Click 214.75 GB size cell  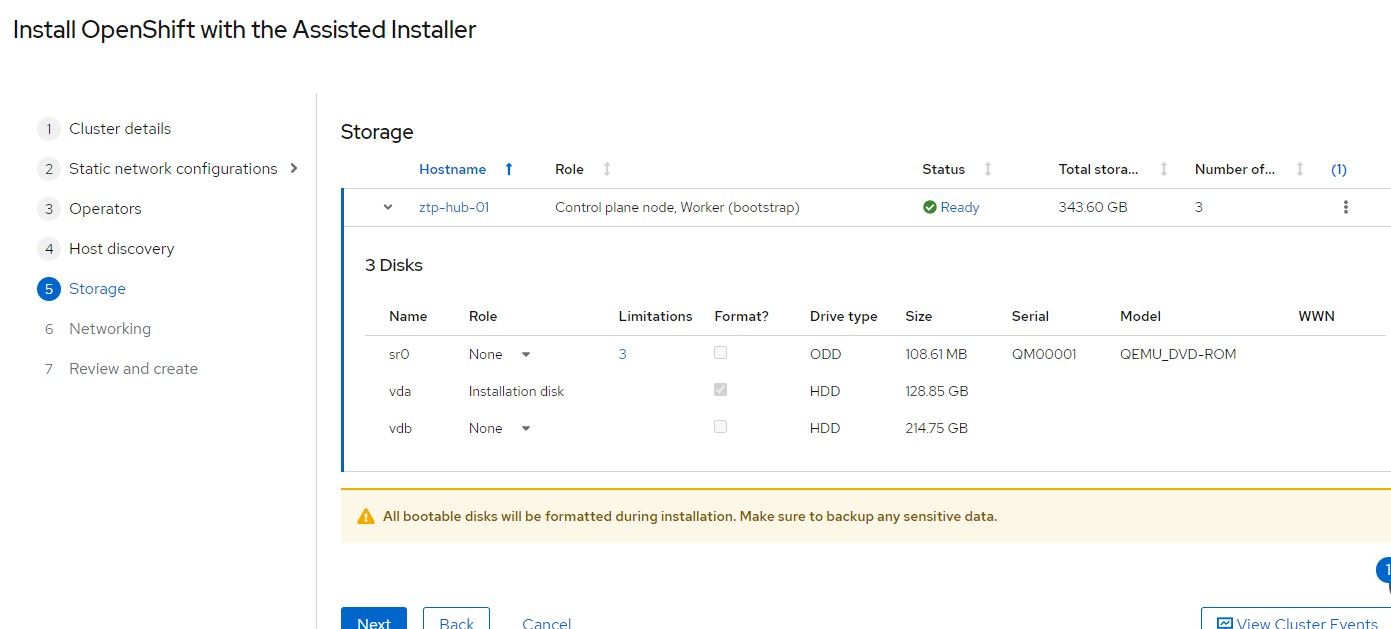pyautogui.click(x=936, y=428)
